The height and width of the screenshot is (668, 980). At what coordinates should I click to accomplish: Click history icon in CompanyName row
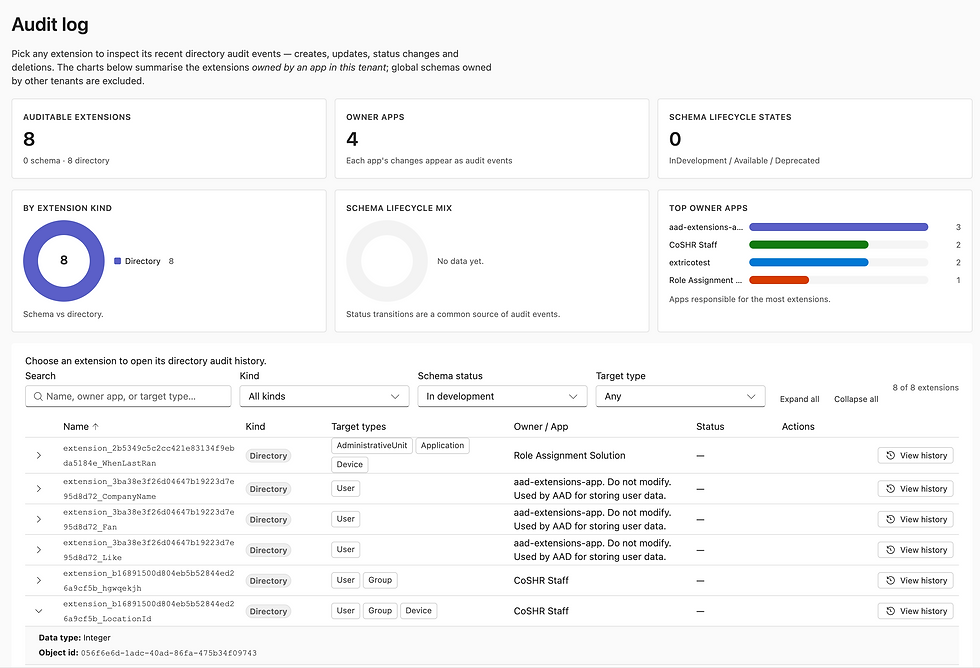(891, 489)
